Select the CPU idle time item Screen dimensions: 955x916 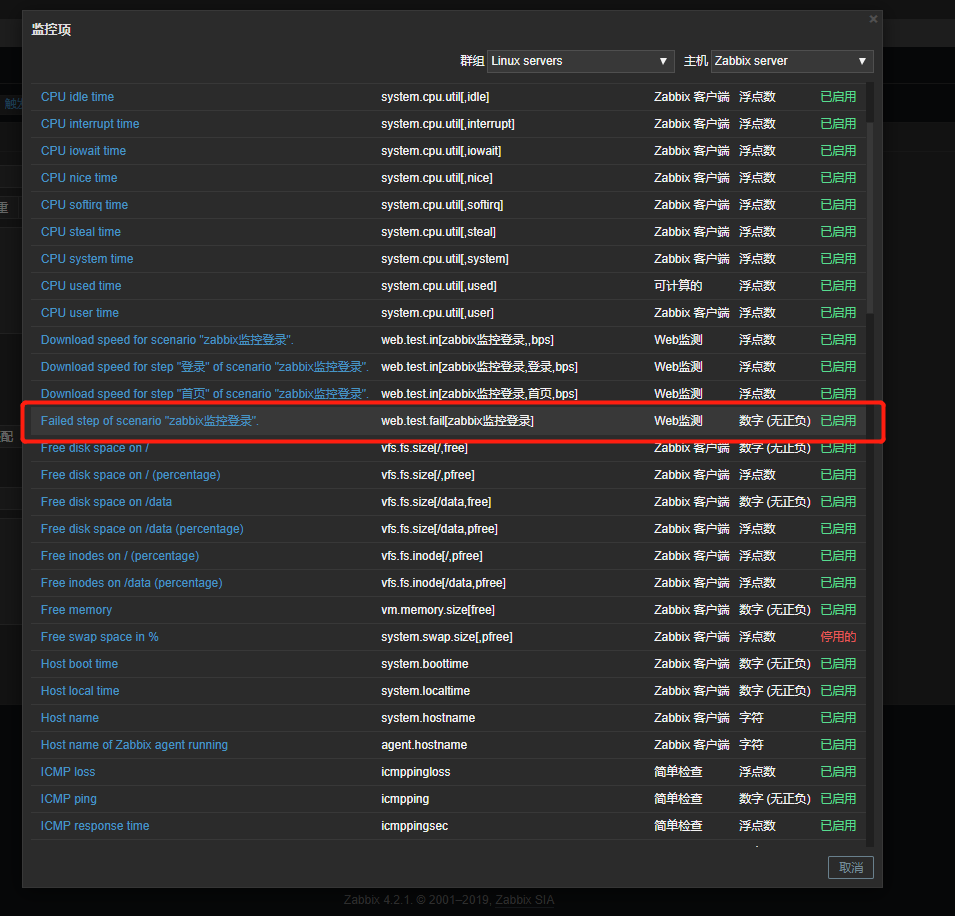77,97
